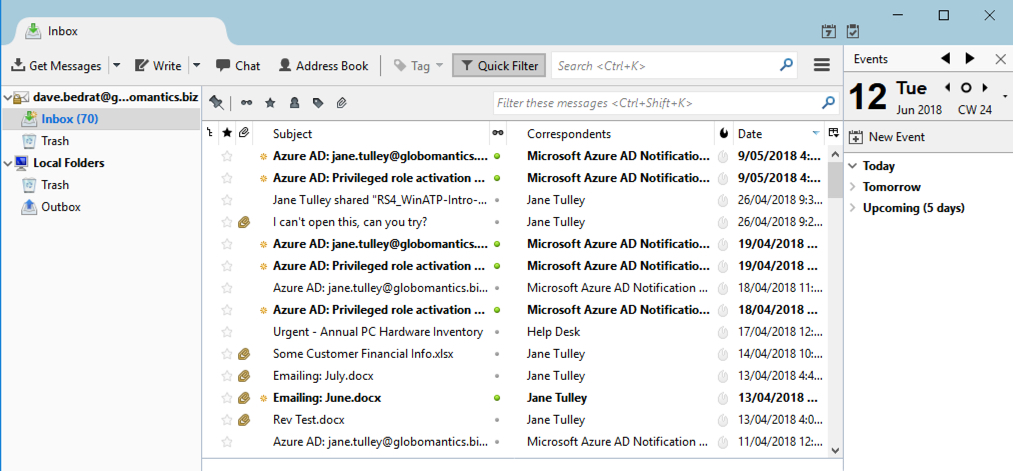Collapse dave.bedrat account tree

pos(7,98)
